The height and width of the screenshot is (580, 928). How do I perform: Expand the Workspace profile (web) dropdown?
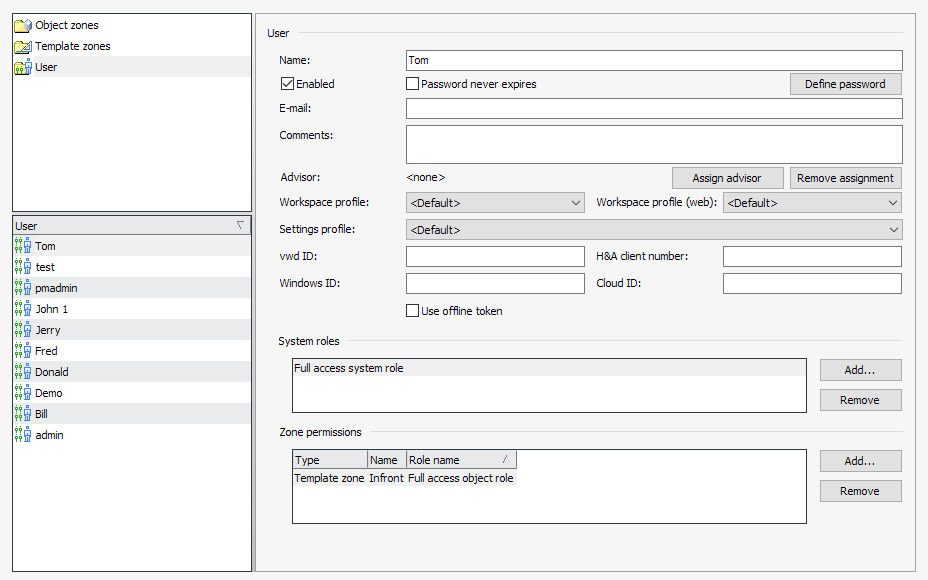tap(812, 203)
